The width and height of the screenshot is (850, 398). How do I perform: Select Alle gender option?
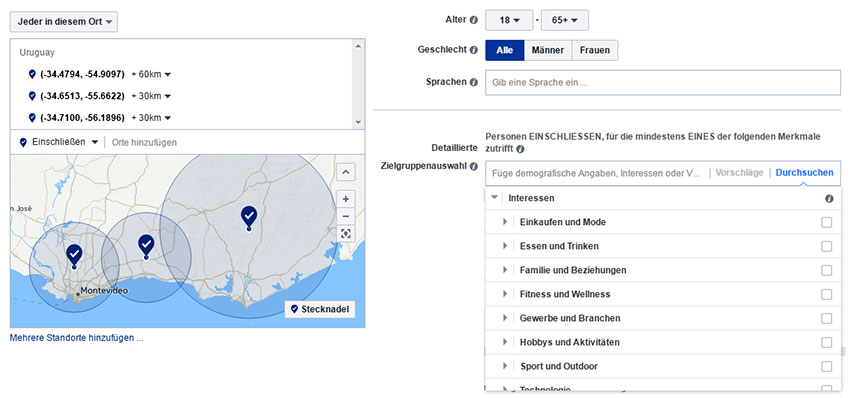pos(505,50)
